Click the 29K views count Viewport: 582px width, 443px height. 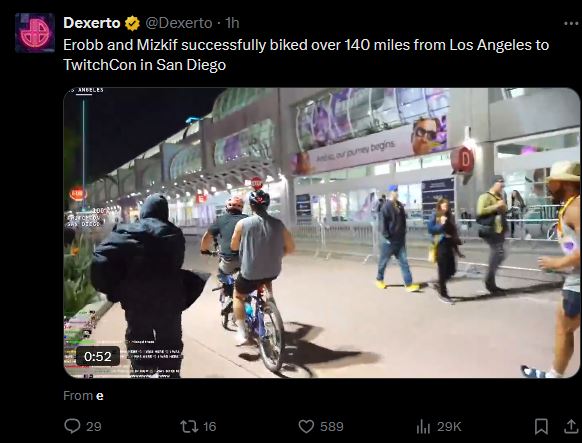(x=449, y=426)
